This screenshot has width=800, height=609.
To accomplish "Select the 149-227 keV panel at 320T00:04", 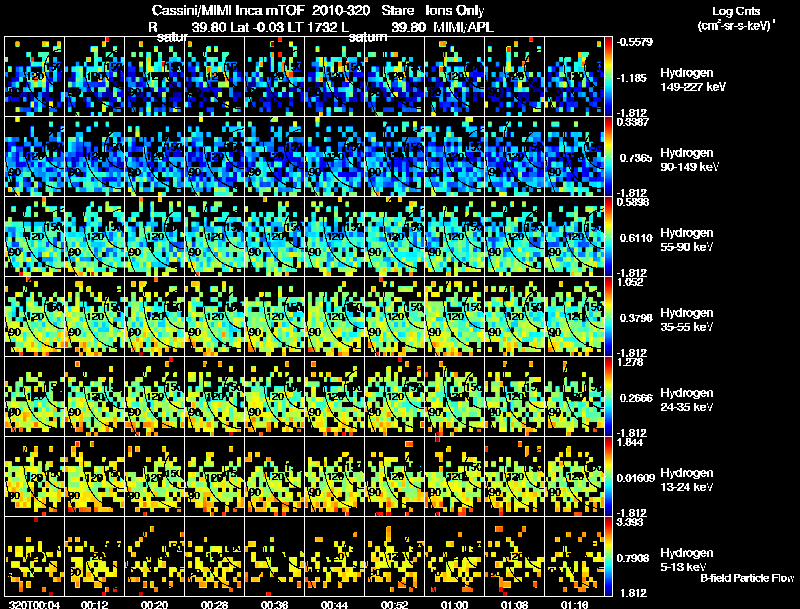I will 35,77.
